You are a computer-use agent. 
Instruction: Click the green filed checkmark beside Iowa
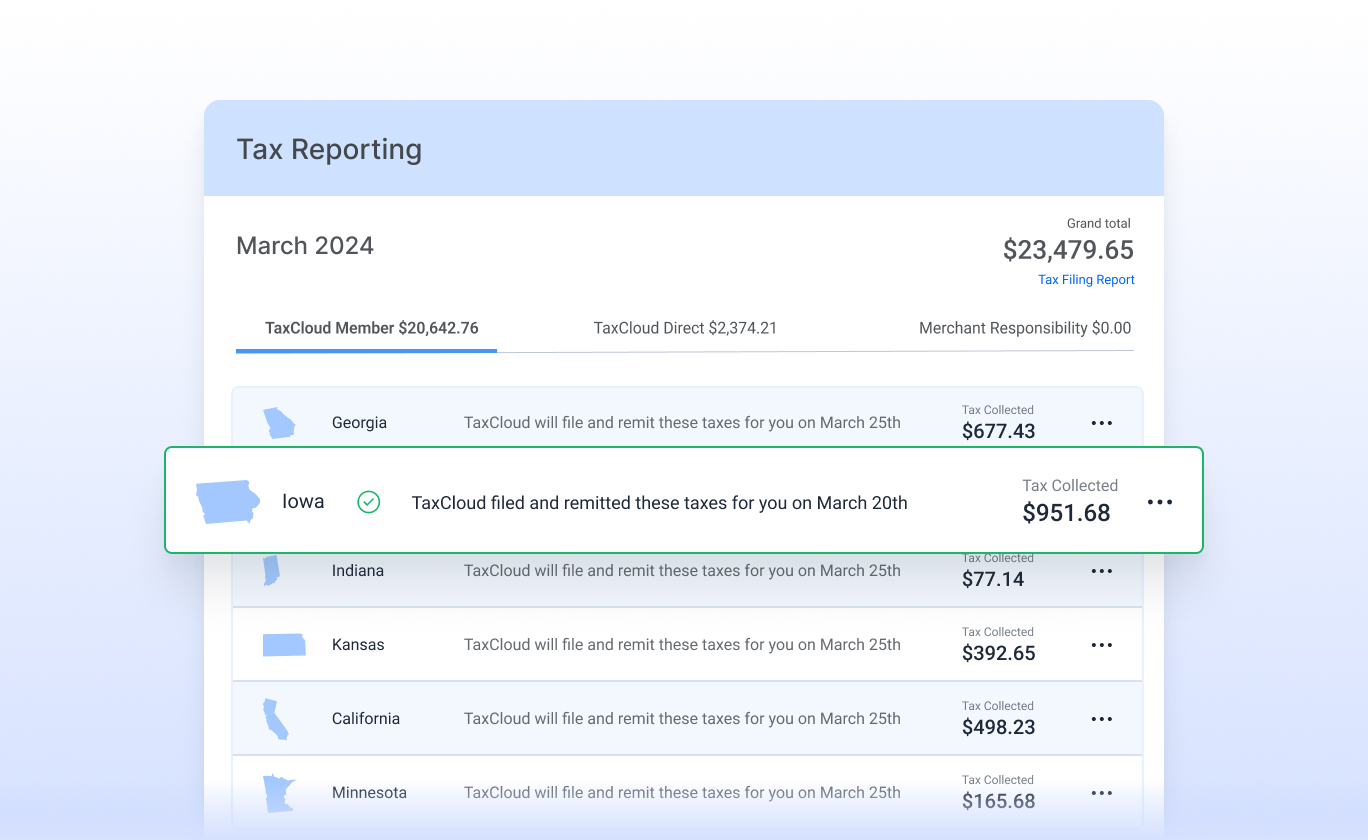pos(369,502)
